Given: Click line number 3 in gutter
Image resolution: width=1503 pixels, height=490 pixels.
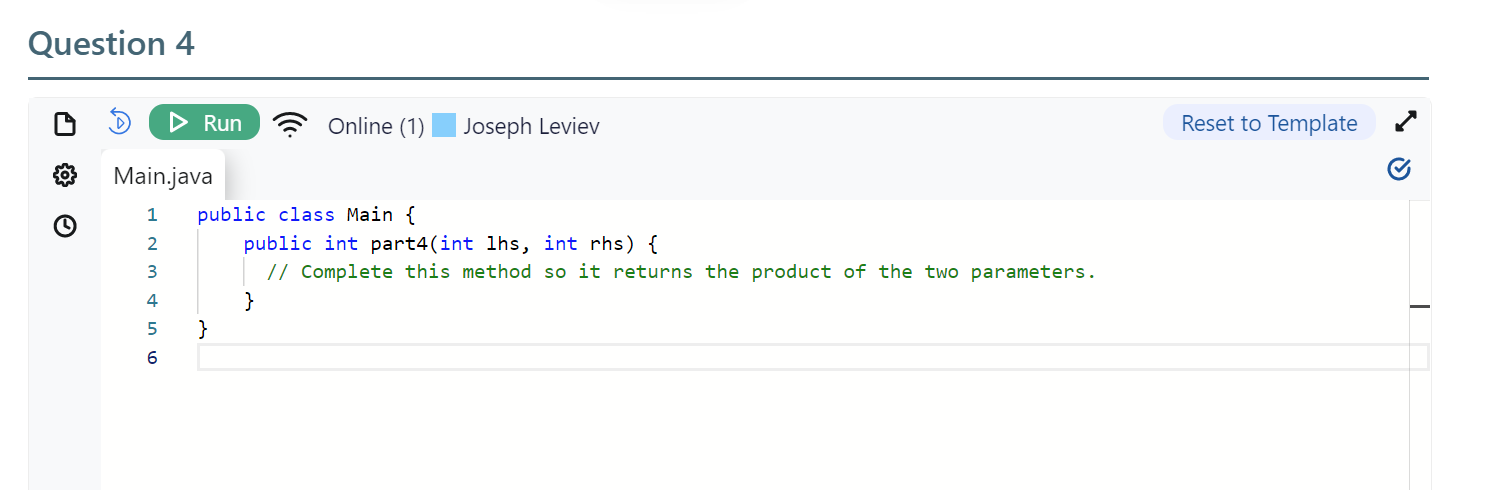Looking at the screenshot, I should (x=152, y=271).
